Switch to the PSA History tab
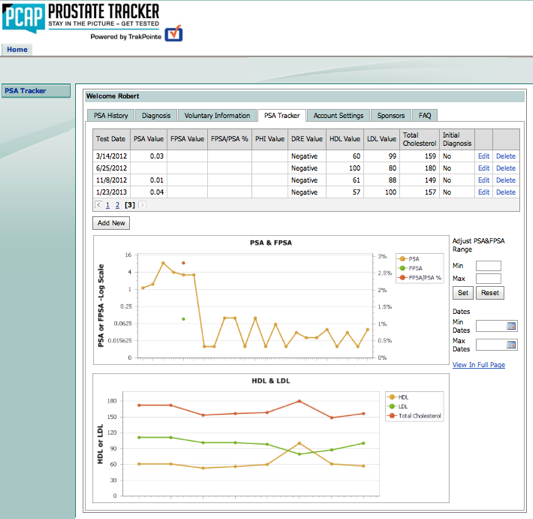The image size is (533, 519). [x=111, y=116]
